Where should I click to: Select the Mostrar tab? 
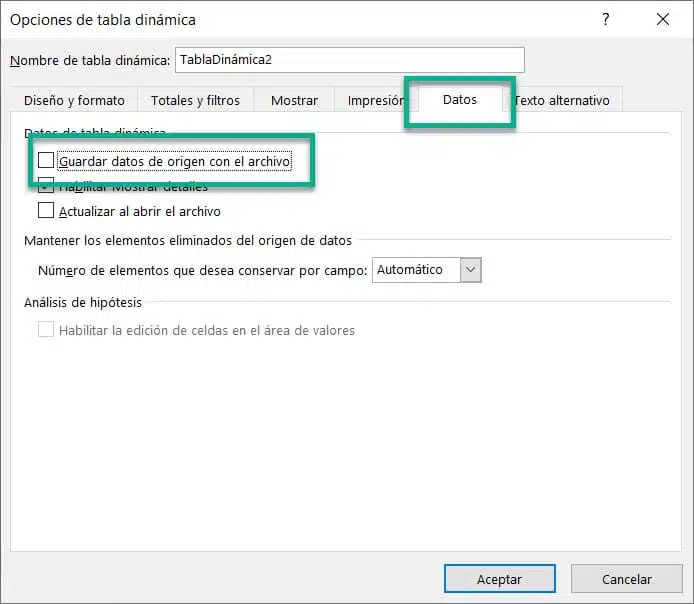294,100
